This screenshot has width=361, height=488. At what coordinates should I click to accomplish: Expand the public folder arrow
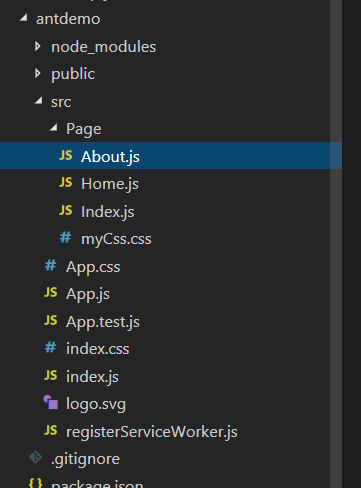pyautogui.click(x=38, y=74)
